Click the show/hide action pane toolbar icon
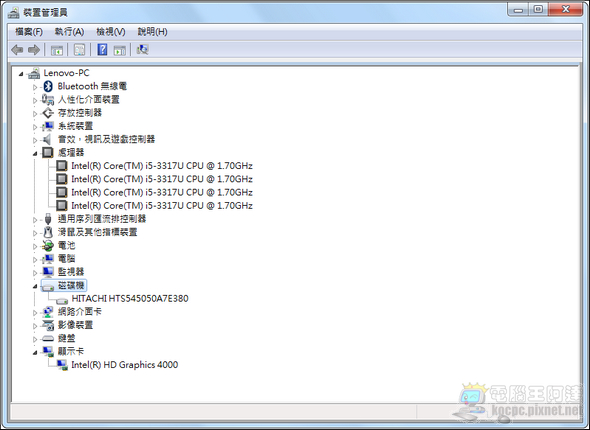 pos(120,50)
